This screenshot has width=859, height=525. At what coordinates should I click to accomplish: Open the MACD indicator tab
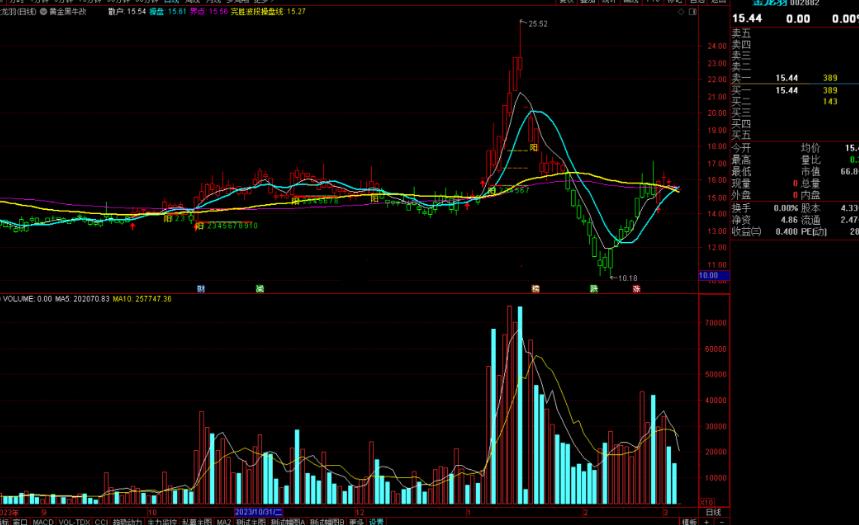(43, 522)
